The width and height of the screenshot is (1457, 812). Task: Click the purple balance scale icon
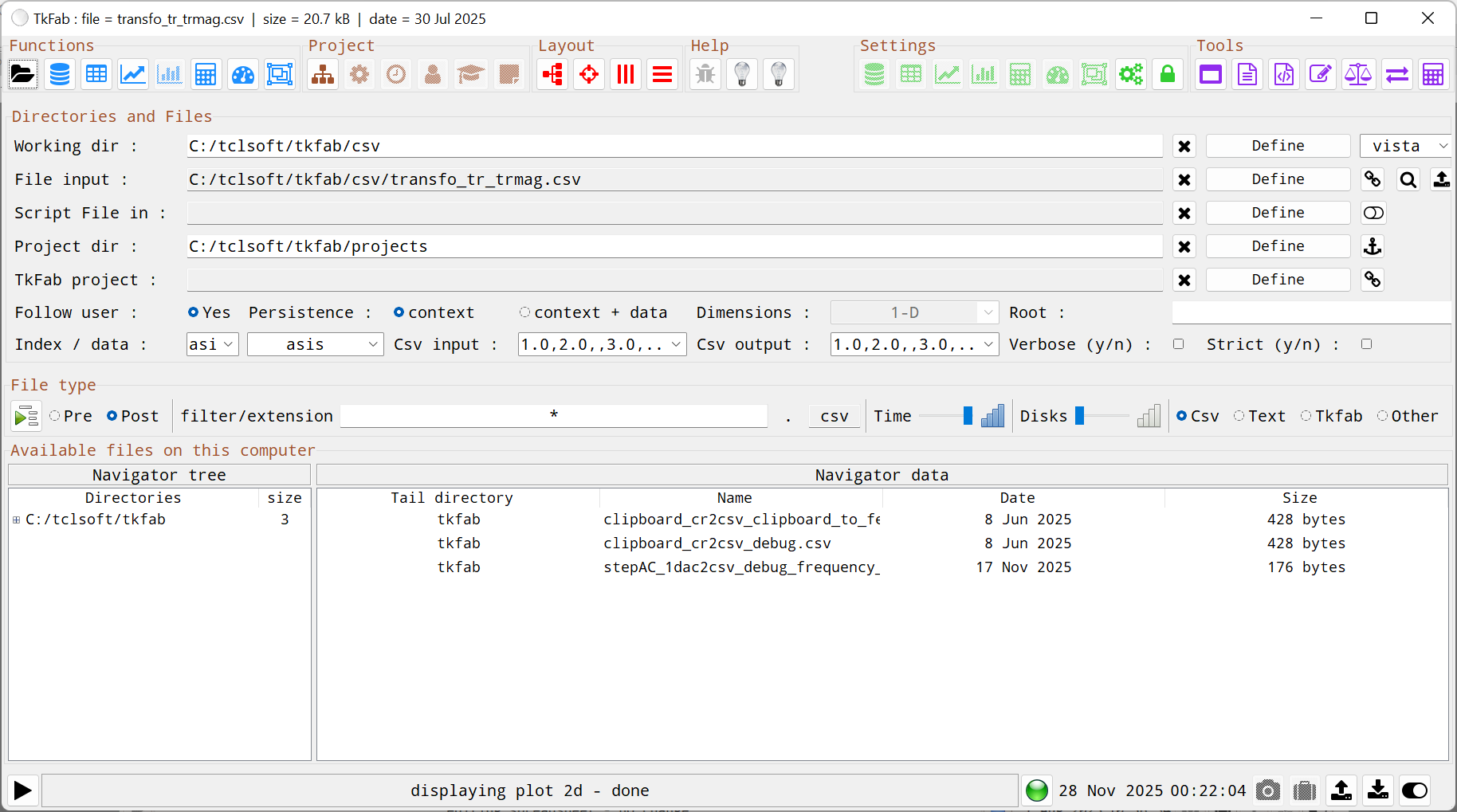(1357, 75)
